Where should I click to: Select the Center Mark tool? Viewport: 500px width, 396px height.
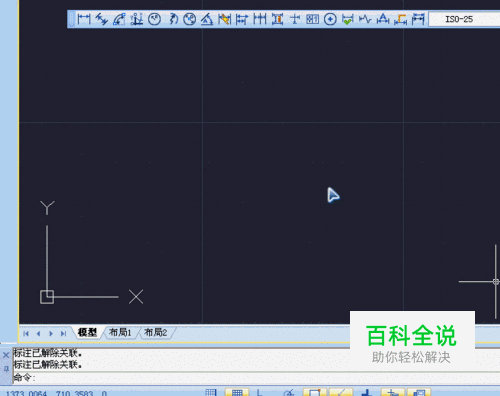pos(330,19)
